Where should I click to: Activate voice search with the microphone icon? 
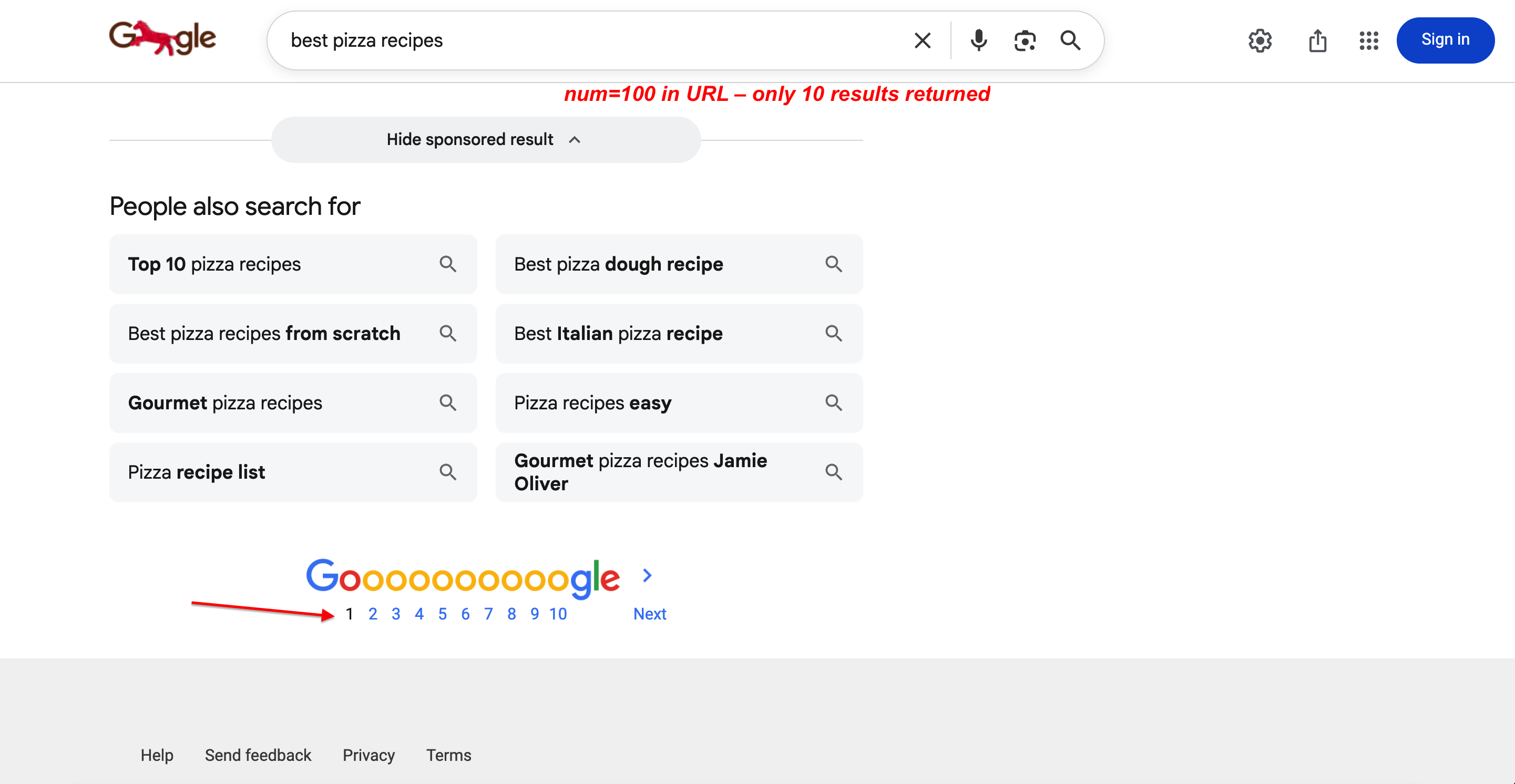(978, 40)
